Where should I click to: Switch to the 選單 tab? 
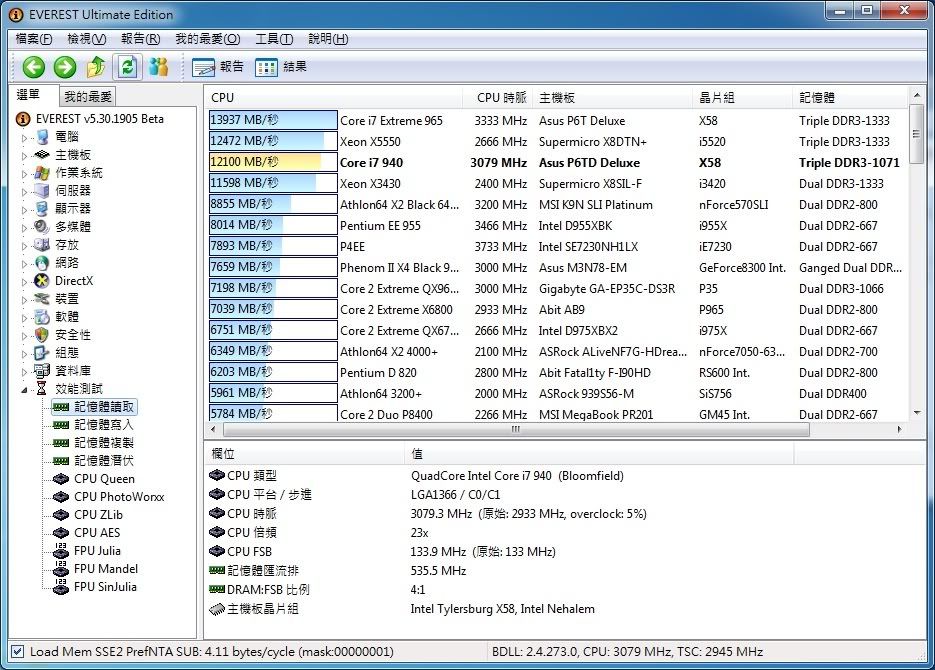point(29,95)
